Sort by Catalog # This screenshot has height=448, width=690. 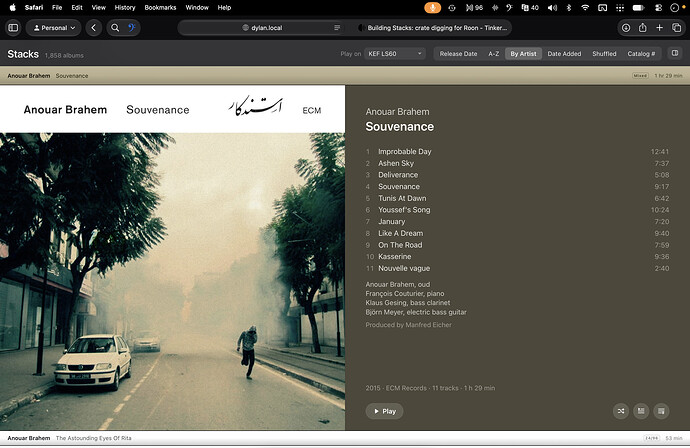[641, 54]
